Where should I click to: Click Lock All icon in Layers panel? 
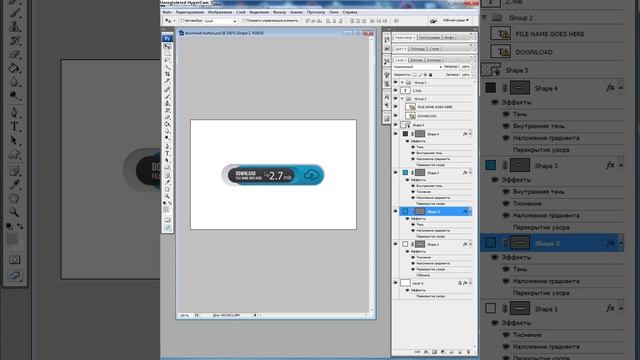(x=430, y=75)
